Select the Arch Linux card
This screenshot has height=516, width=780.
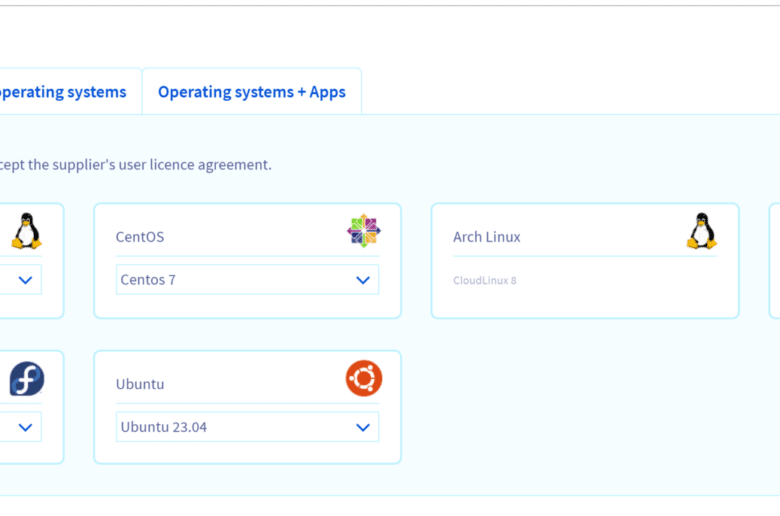coord(585,261)
